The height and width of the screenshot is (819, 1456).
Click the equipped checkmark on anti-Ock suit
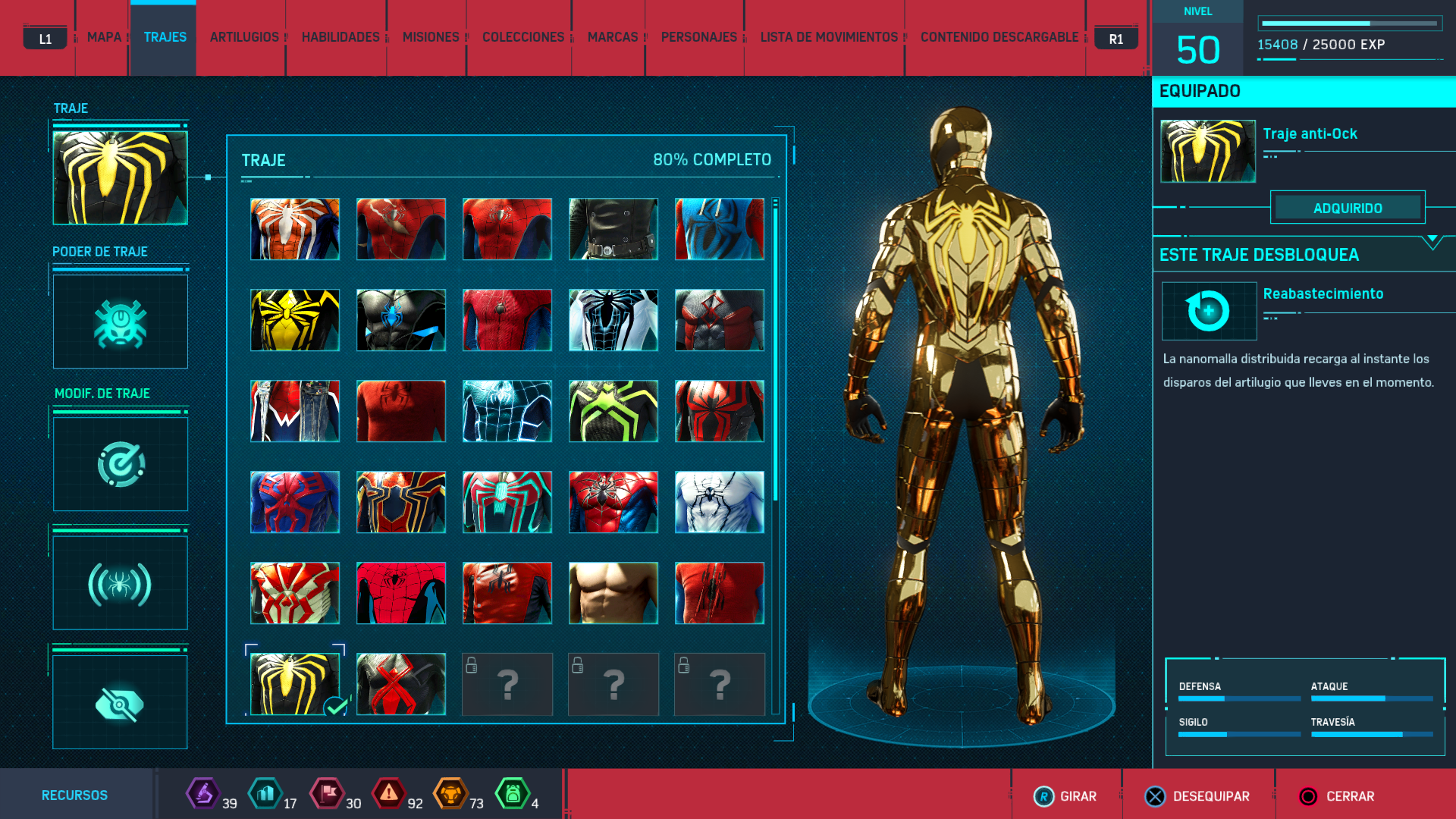tap(335, 708)
